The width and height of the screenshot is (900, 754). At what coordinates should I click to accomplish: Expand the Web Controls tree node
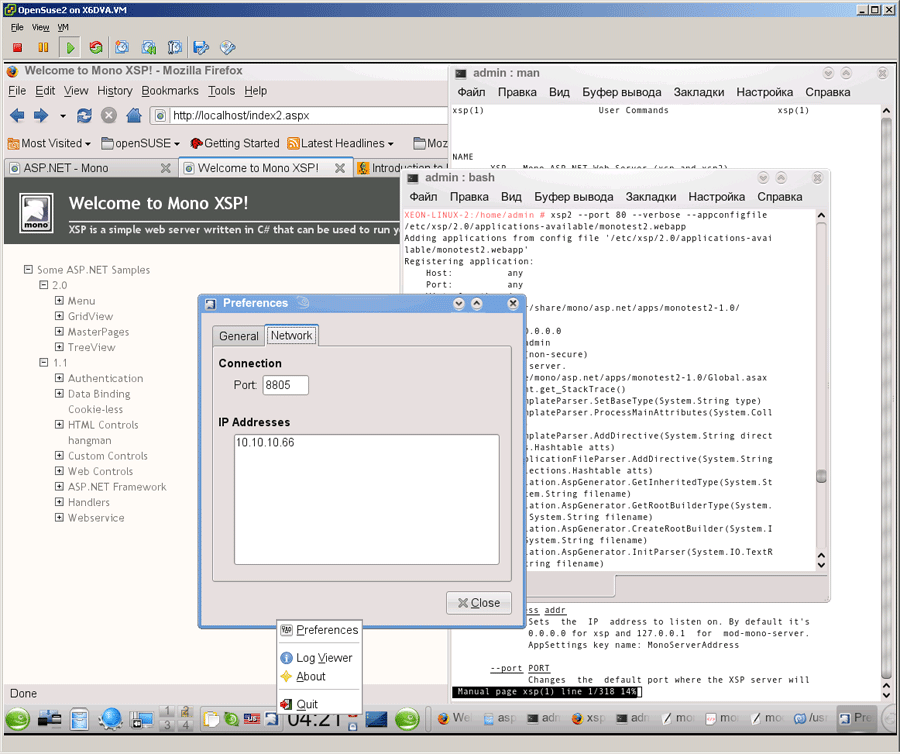(59, 471)
